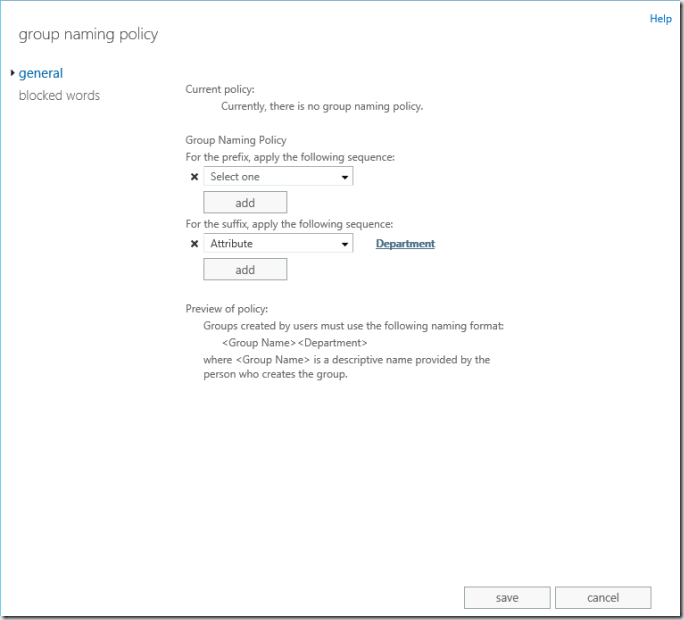Switch to the general section
Screen dimensions: 684x620
(x=41, y=73)
